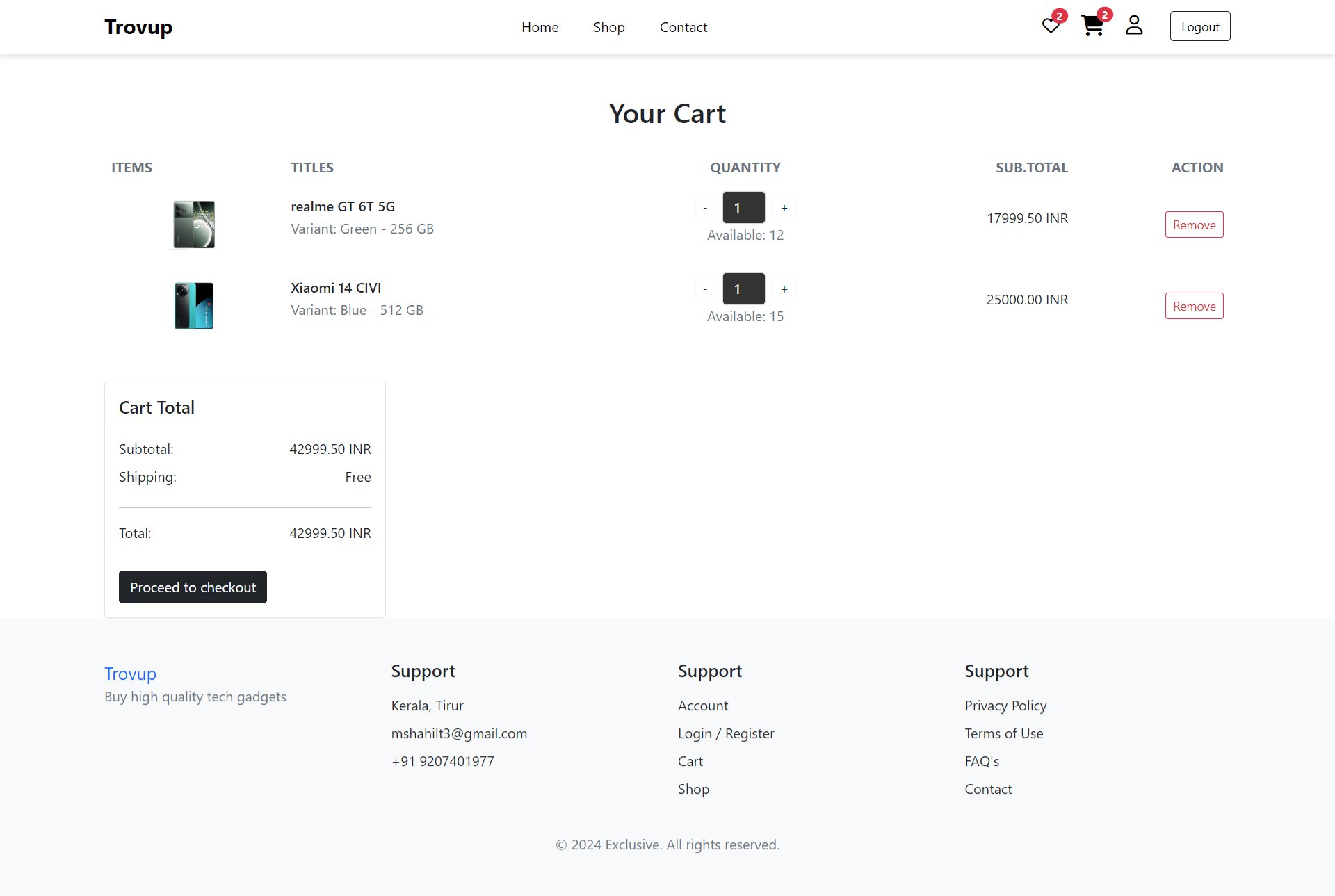The width and height of the screenshot is (1335, 896).
Task: Open Shop from top navigation
Action: pos(608,27)
